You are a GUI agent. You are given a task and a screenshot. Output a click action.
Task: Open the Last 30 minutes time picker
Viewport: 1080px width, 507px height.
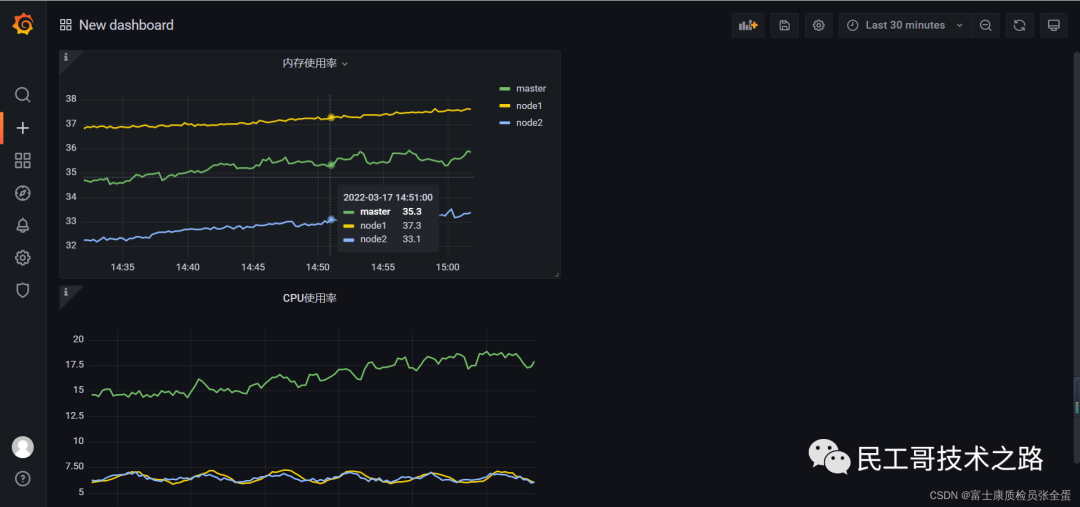tap(905, 25)
